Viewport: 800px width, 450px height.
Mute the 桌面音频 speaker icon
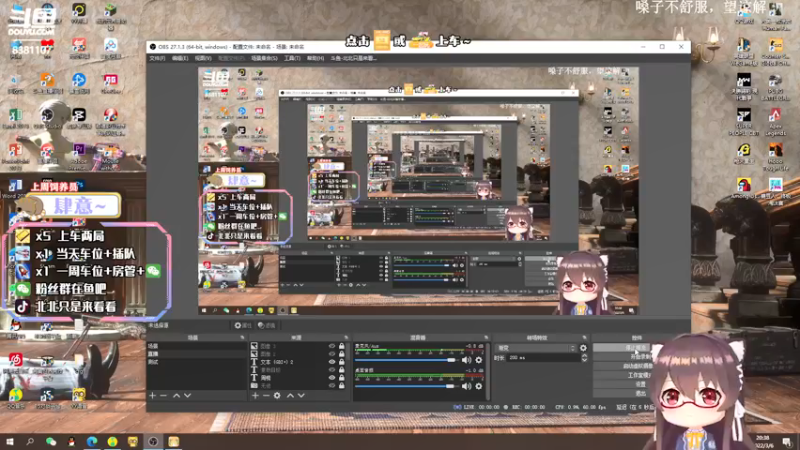pyautogui.click(x=466, y=386)
